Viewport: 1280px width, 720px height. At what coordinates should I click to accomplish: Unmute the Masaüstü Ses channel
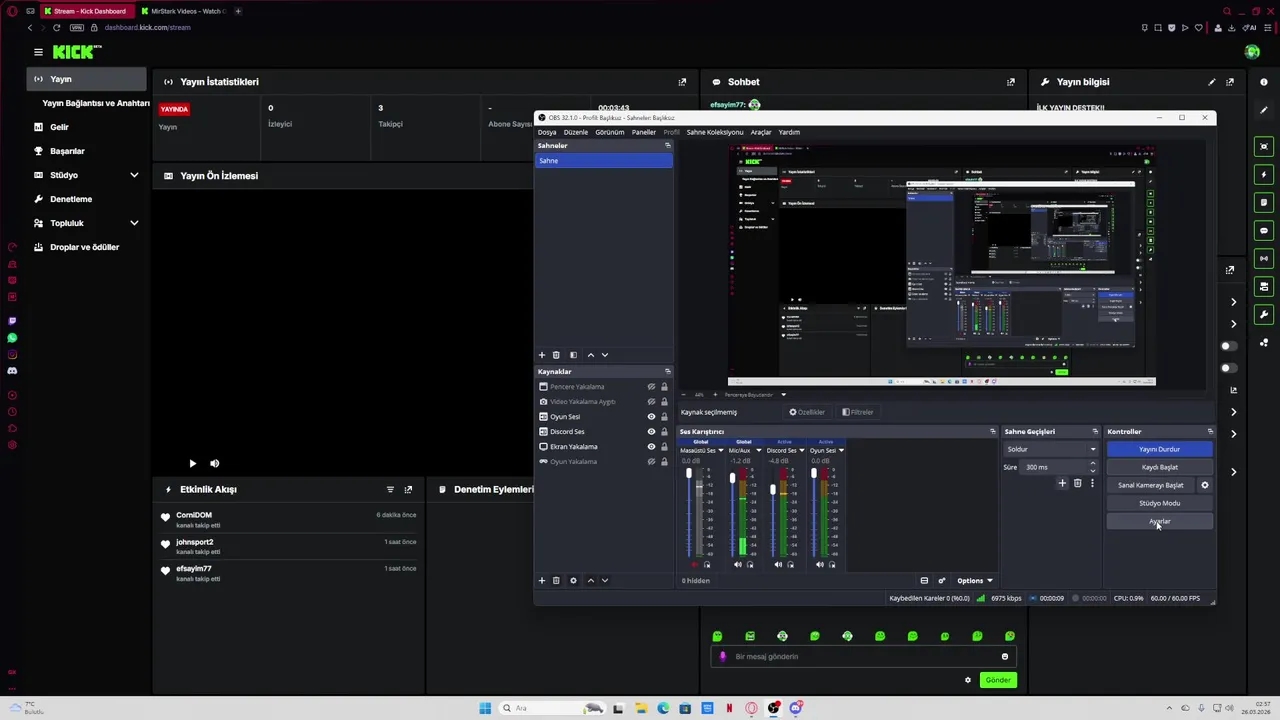tap(694, 564)
